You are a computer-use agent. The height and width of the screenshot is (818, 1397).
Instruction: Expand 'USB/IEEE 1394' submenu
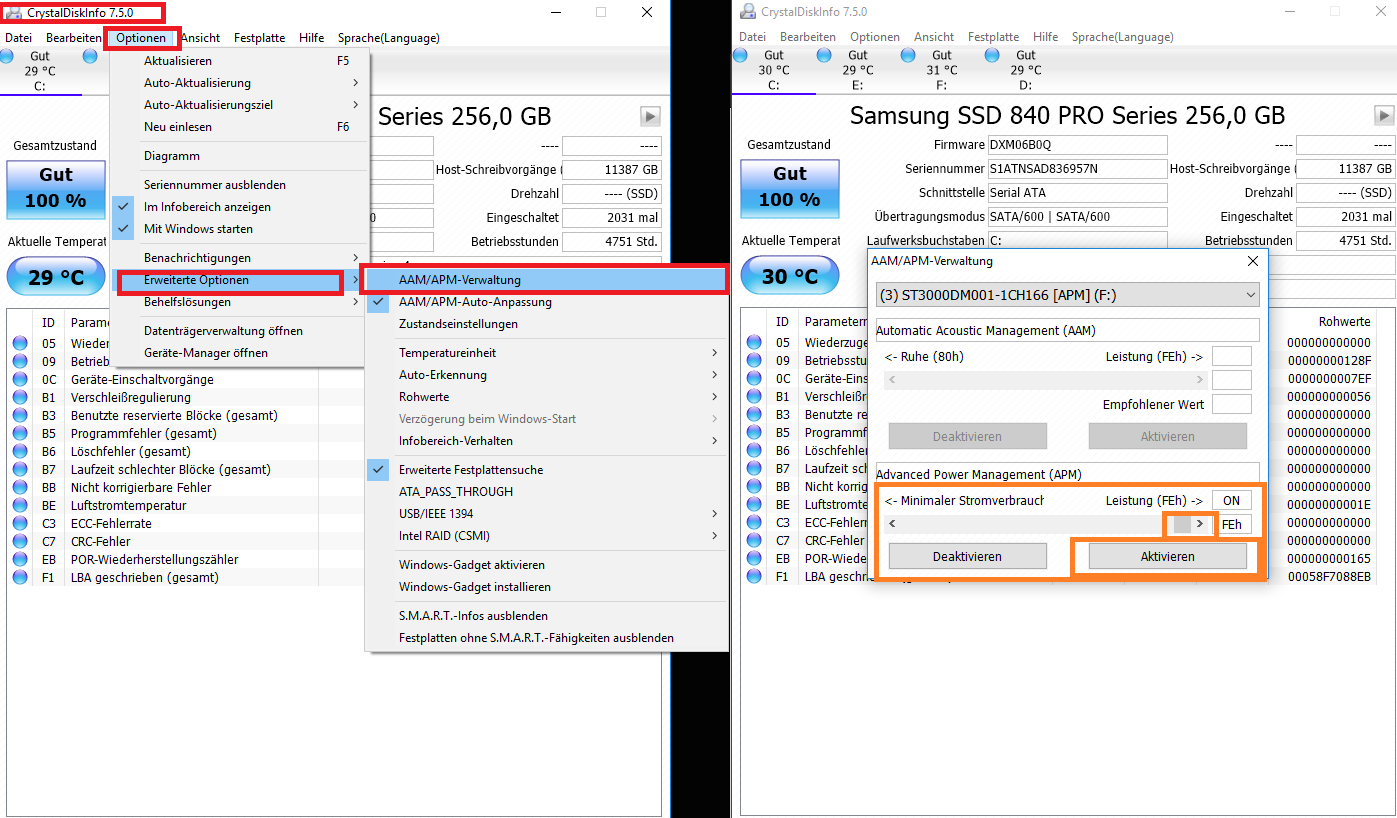pos(546,514)
